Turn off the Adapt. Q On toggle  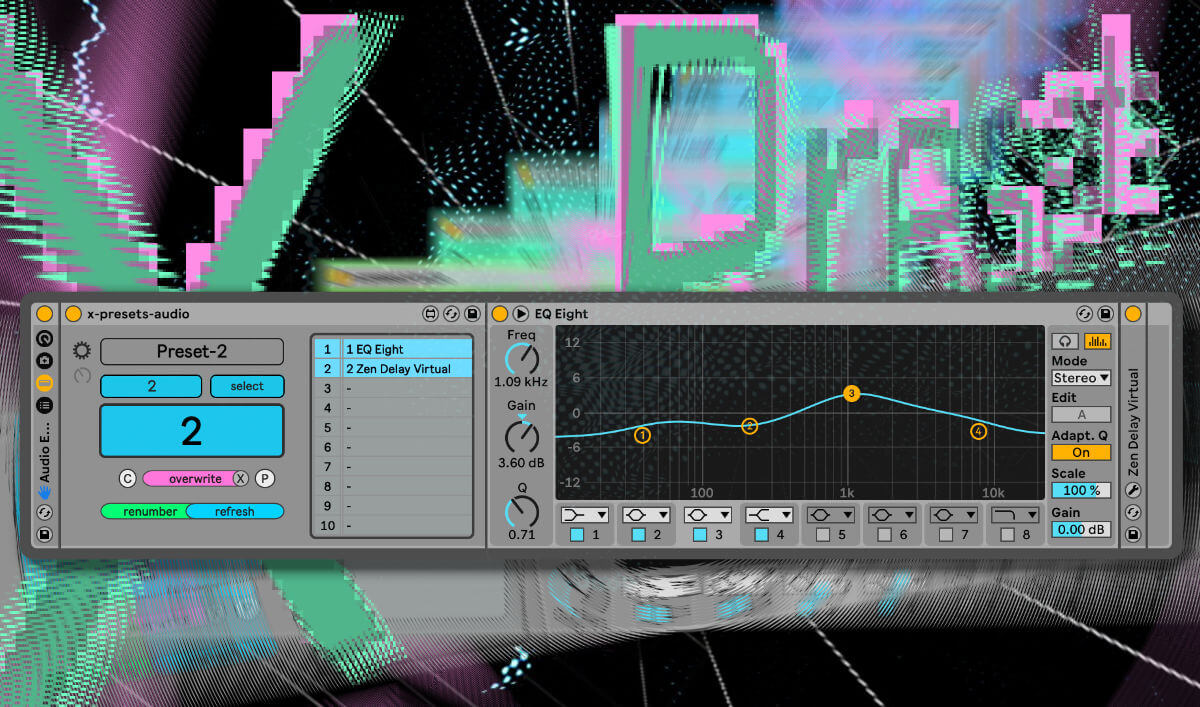click(x=1081, y=453)
